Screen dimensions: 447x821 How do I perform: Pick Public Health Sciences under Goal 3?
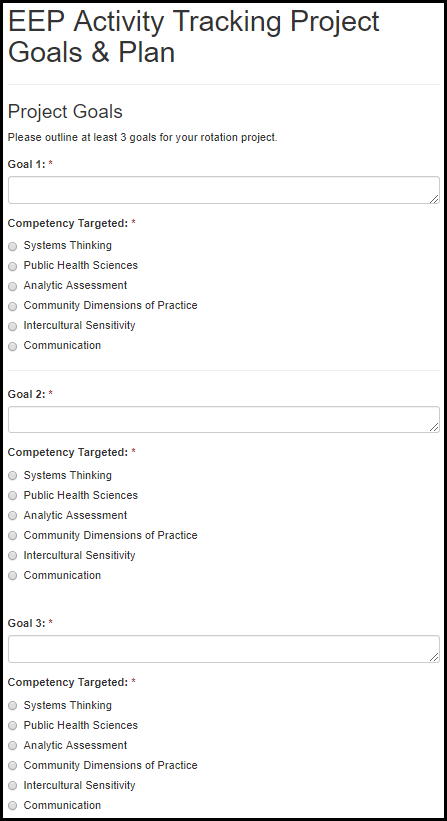(13, 726)
